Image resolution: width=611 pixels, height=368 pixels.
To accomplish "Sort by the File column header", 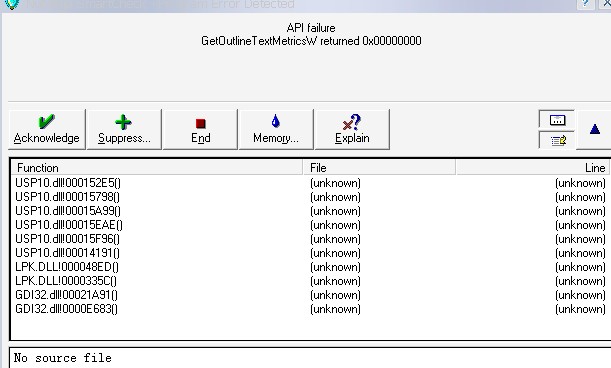I will tap(380, 168).
